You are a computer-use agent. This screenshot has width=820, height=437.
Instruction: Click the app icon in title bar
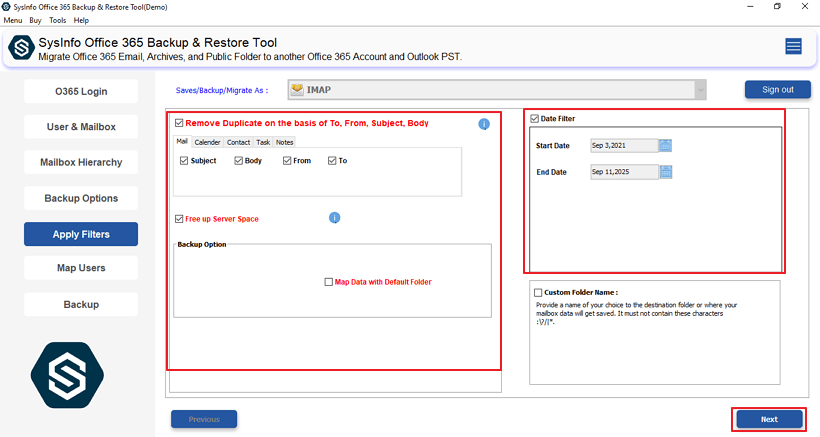click(x=6, y=7)
